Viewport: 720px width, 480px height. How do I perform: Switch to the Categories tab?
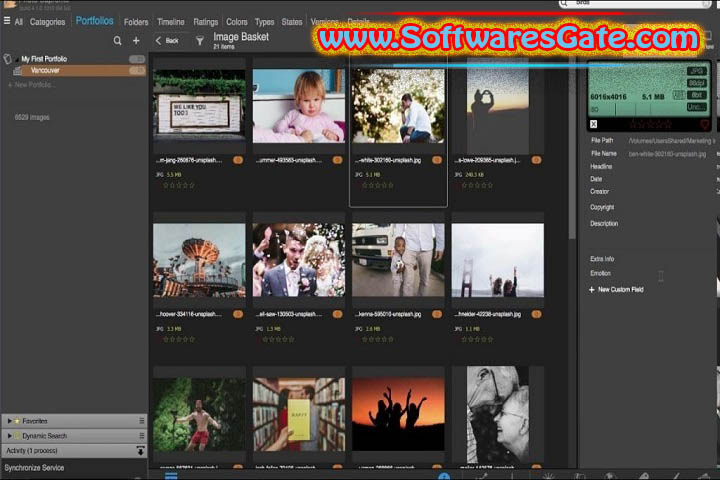click(47, 22)
